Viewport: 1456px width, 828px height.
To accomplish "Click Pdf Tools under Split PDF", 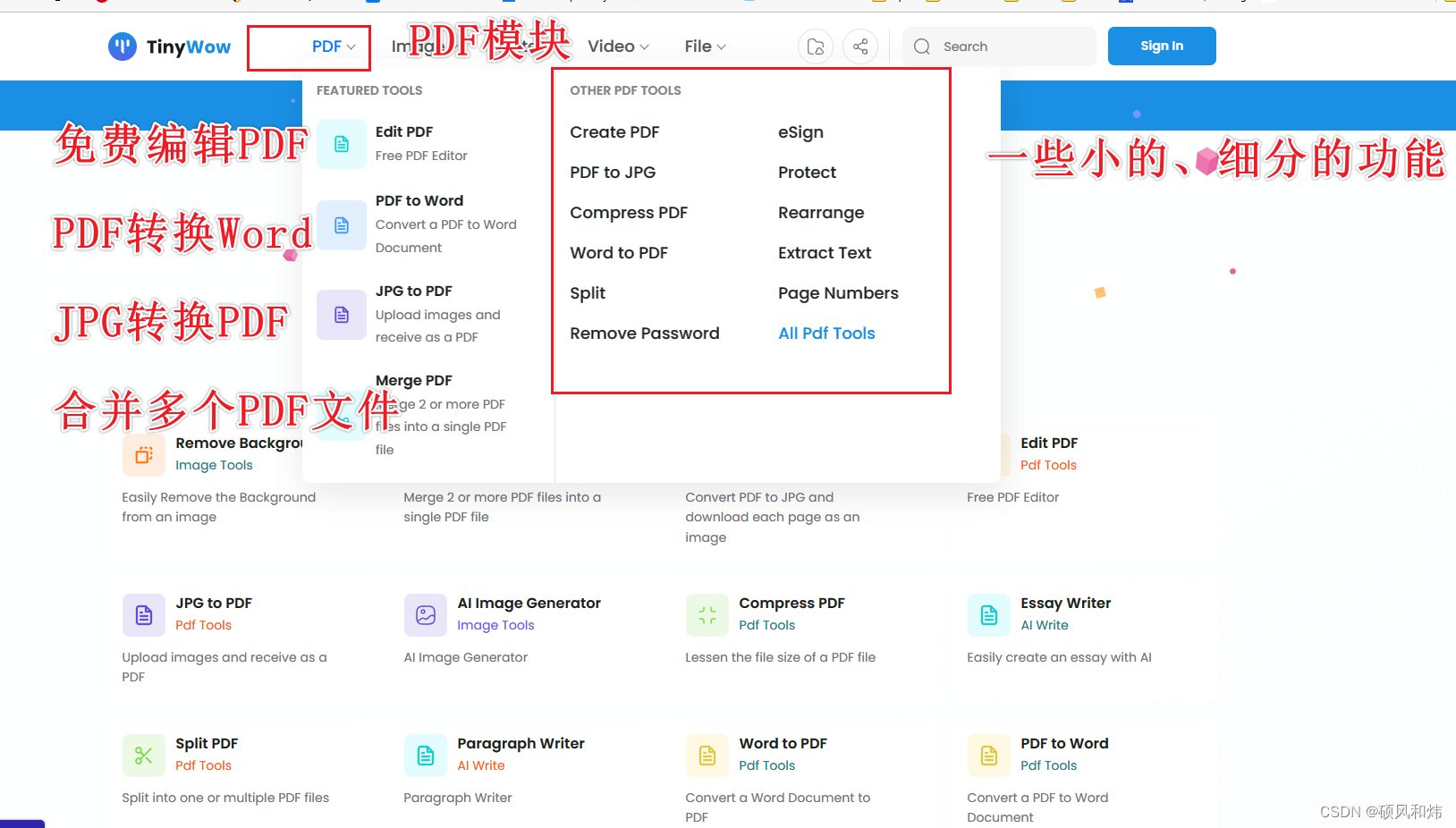I will [x=204, y=765].
